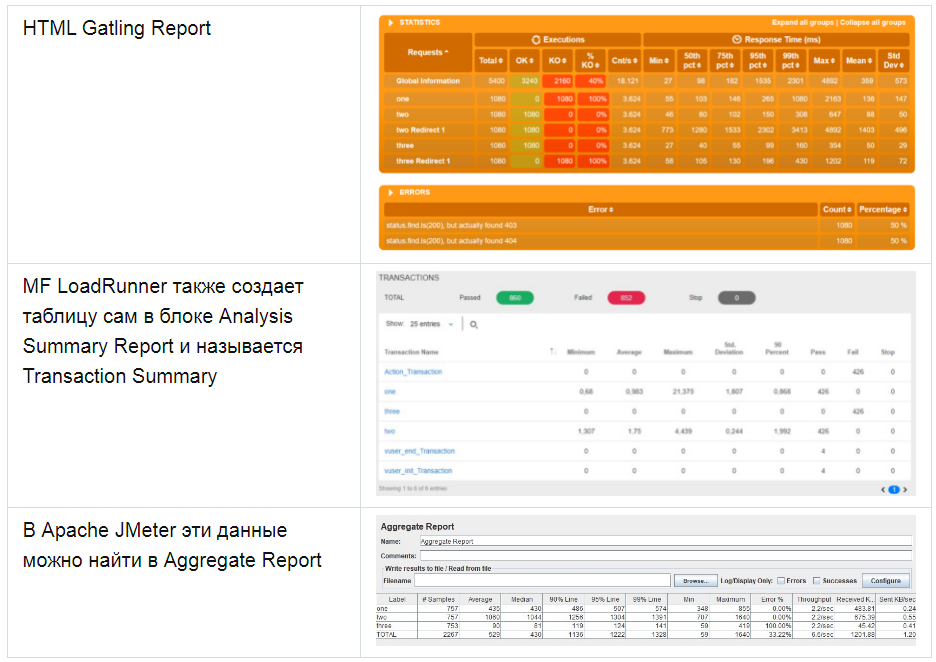Select page 1 in LoadRunner pagination
Screen dimensions: 936x662
pos(894,489)
